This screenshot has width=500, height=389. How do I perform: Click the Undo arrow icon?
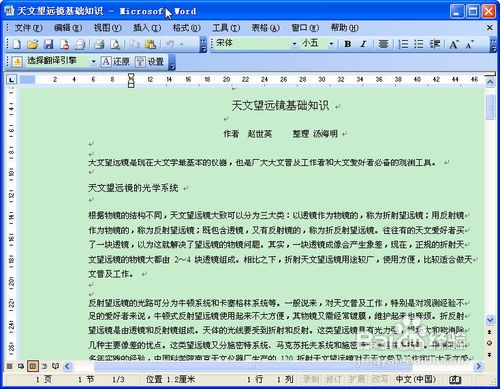[x=170, y=44]
